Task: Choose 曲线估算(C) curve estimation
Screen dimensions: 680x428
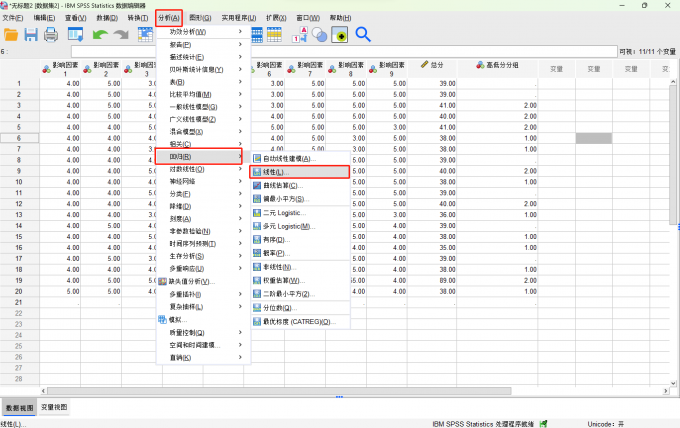Action: tap(300, 186)
